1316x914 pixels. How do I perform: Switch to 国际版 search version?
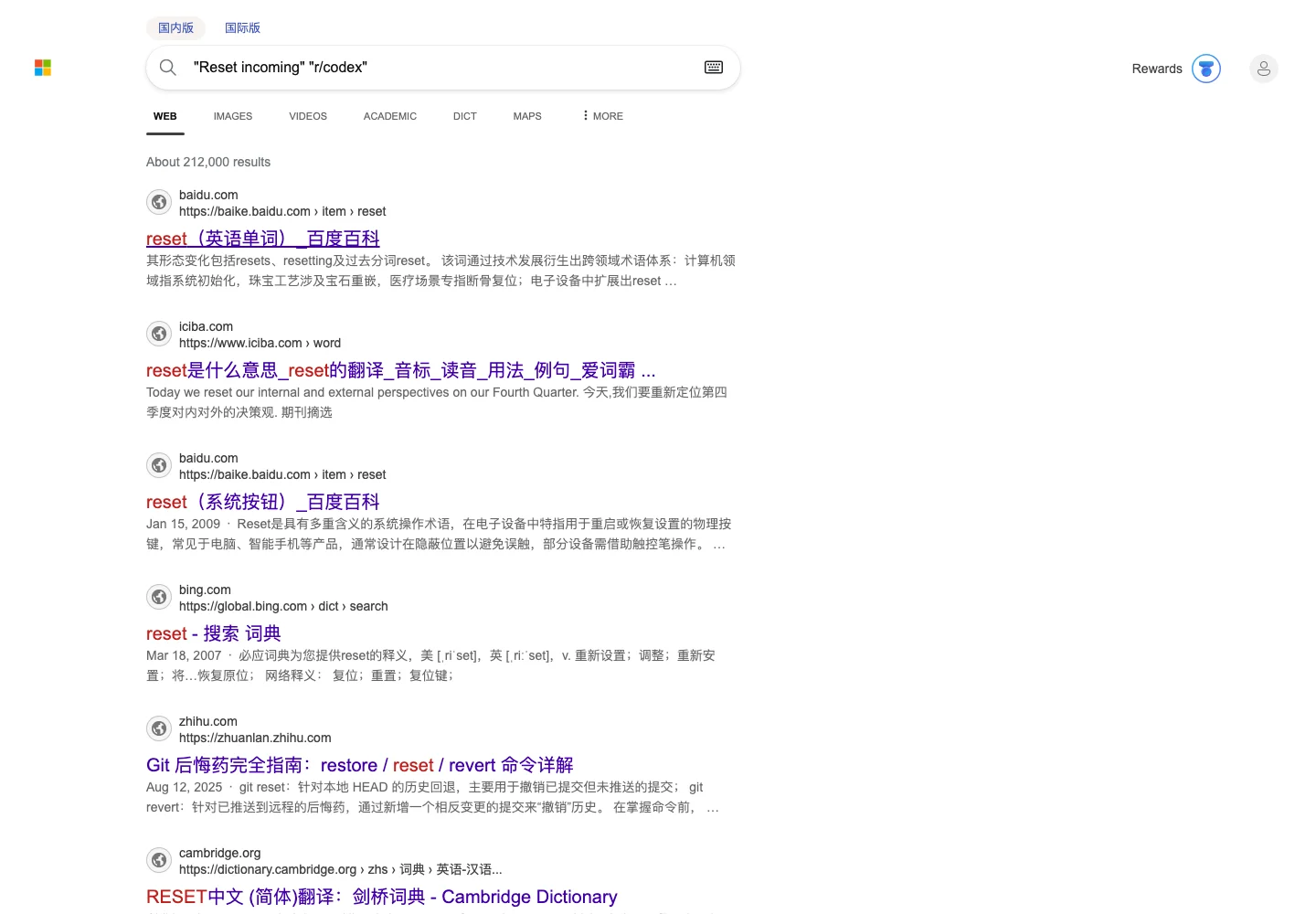pos(242,28)
